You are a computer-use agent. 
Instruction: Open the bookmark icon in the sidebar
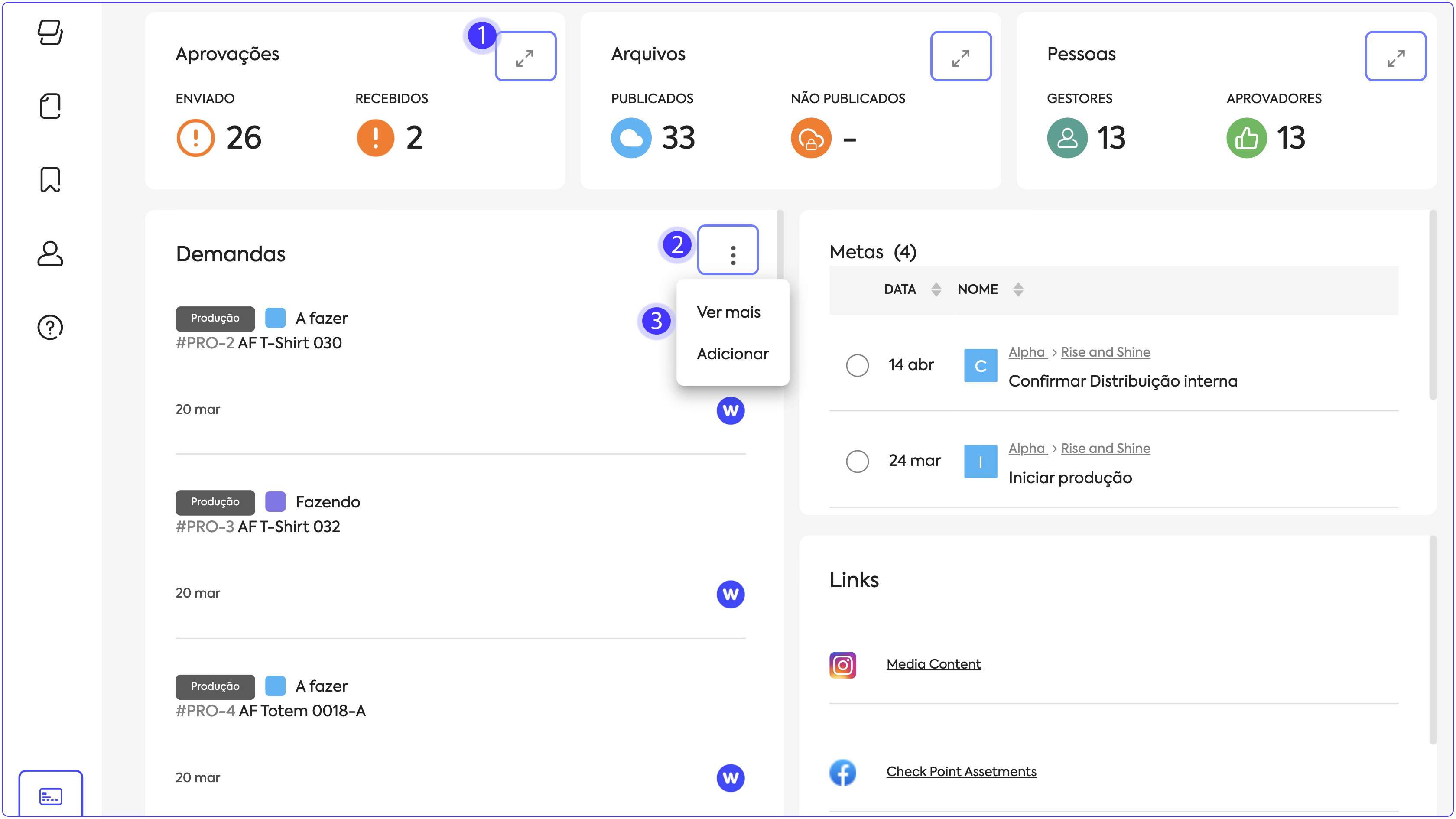coord(50,180)
